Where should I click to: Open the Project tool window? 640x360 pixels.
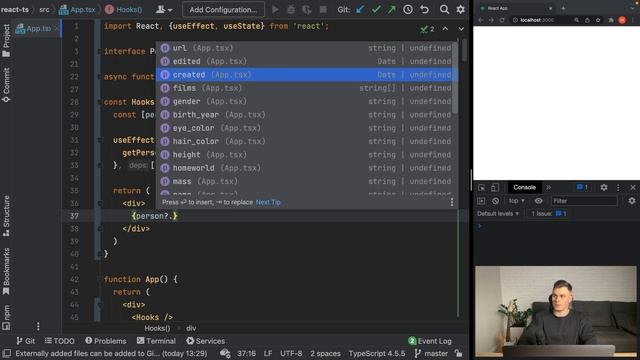[6, 40]
